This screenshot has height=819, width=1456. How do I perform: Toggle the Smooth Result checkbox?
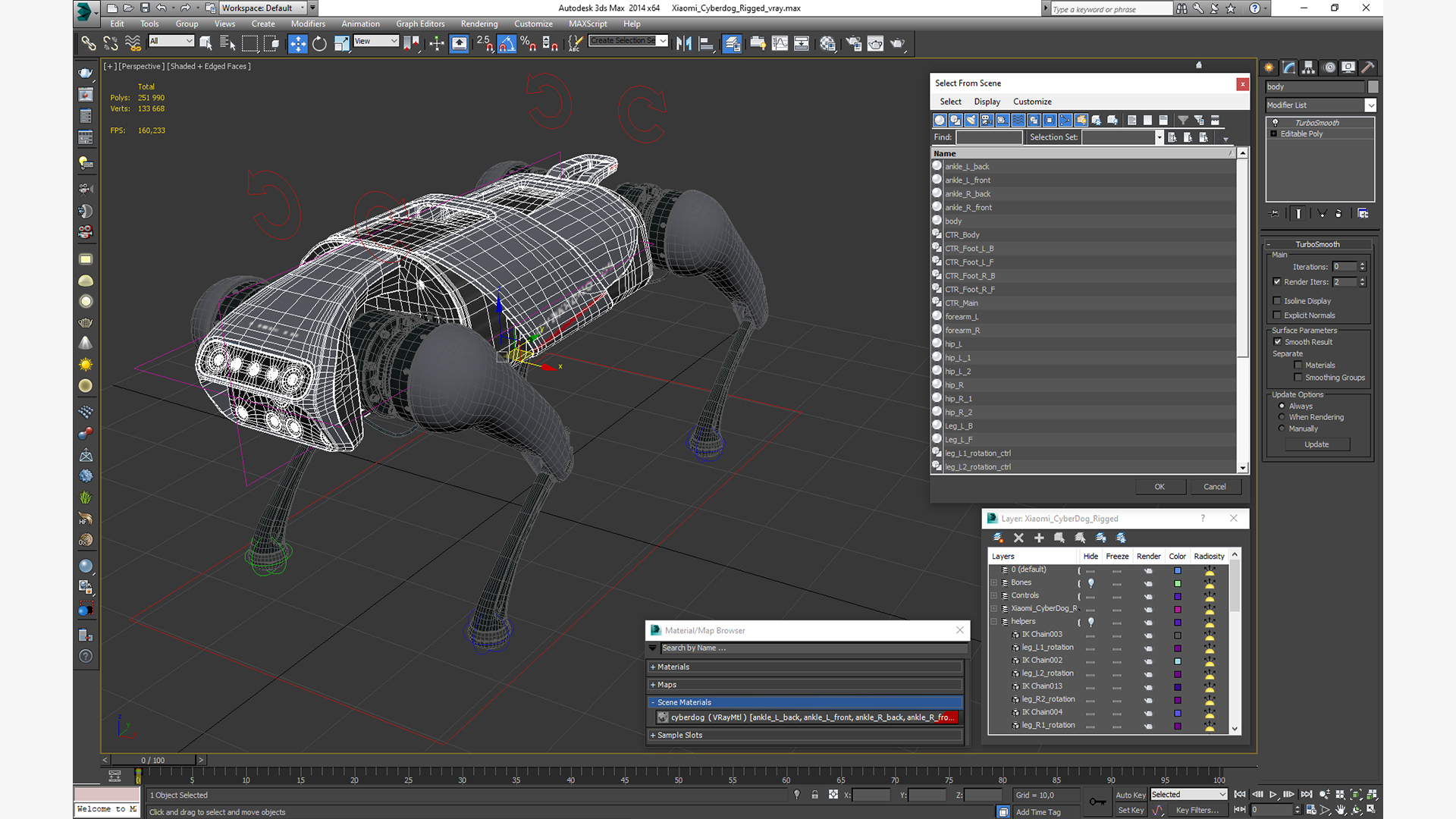[x=1277, y=342]
